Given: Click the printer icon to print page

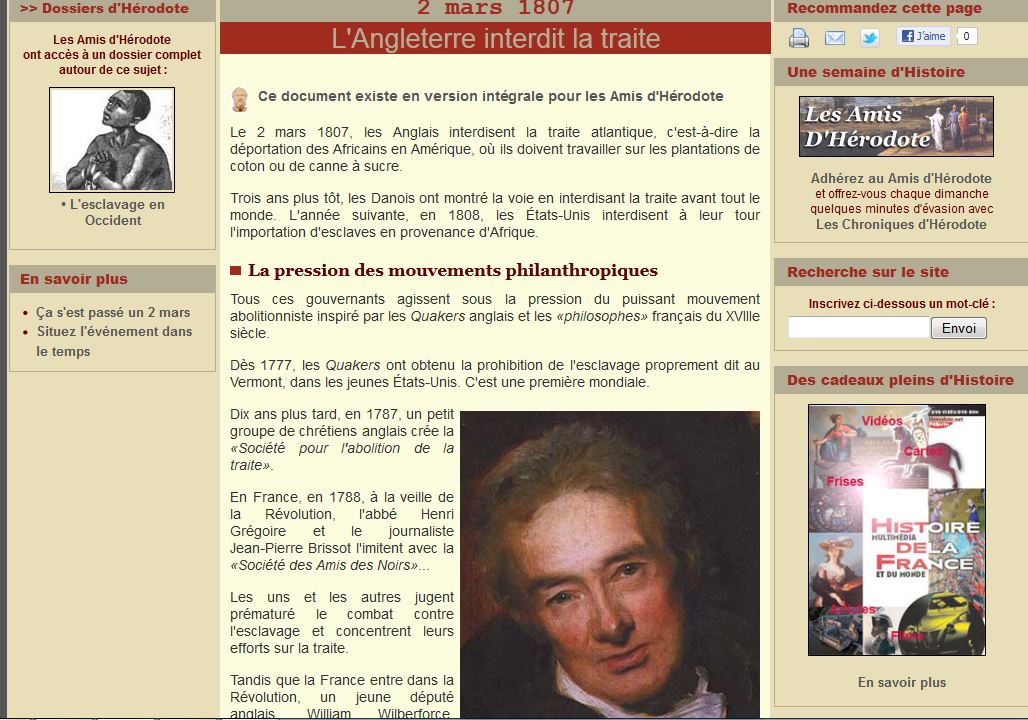Looking at the screenshot, I should [x=799, y=37].
